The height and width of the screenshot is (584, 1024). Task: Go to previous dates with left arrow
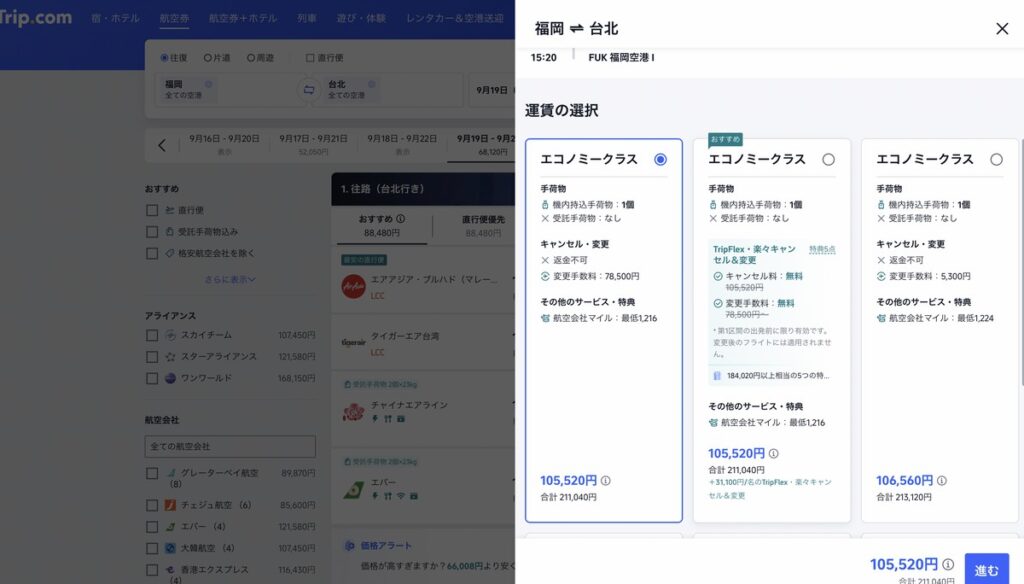pos(162,145)
